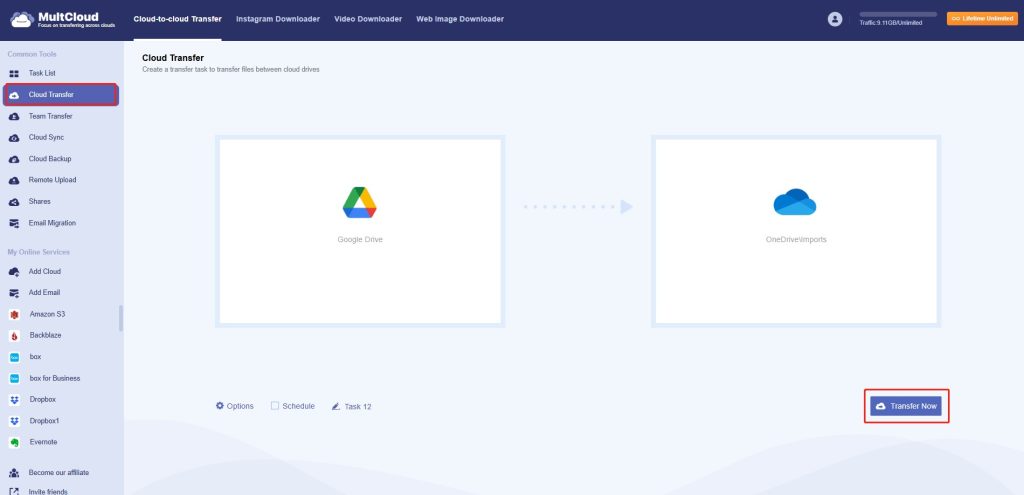The width and height of the screenshot is (1024, 495).
Task: Click the Team Transfer cloud icon
Action: point(14,116)
